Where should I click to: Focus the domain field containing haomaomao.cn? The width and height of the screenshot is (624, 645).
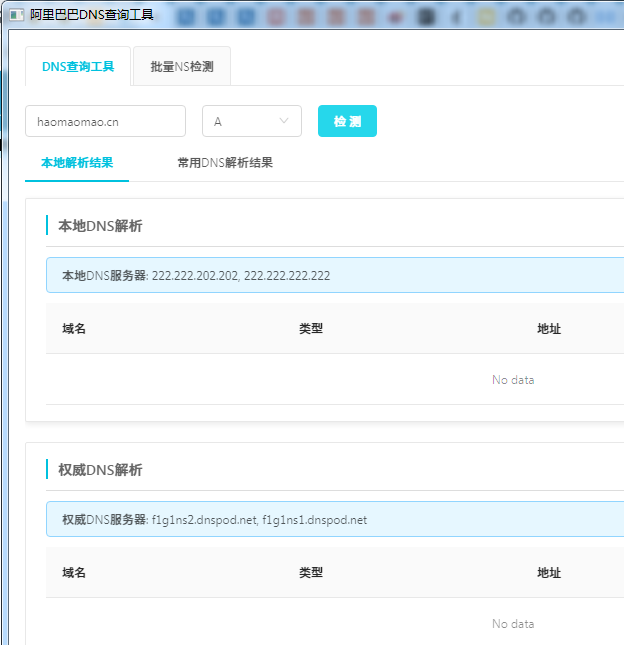[105, 121]
